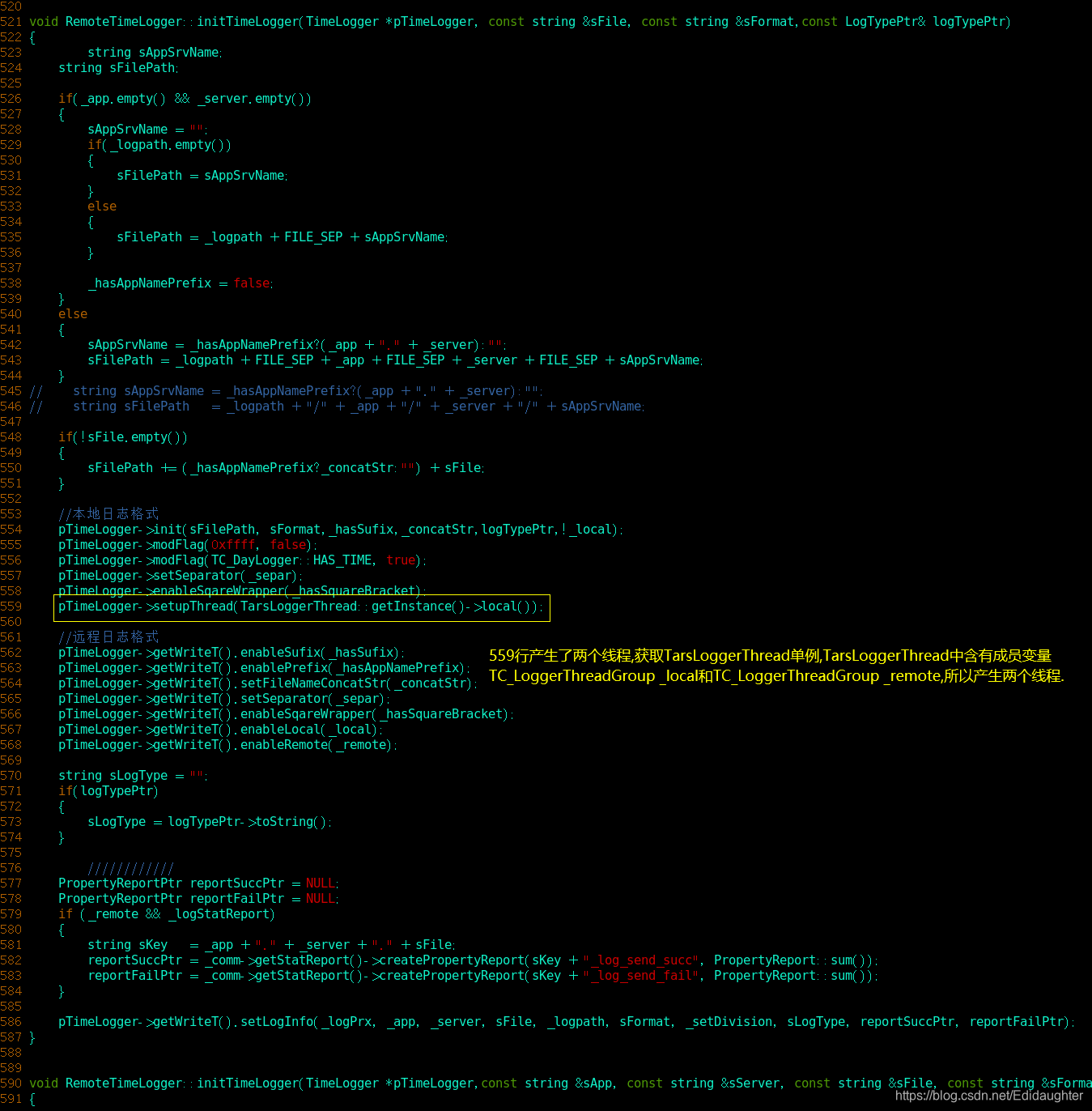The image size is (1092, 1111).
Task: Click getInstance() inside the highlighted box
Action: pos(419,607)
